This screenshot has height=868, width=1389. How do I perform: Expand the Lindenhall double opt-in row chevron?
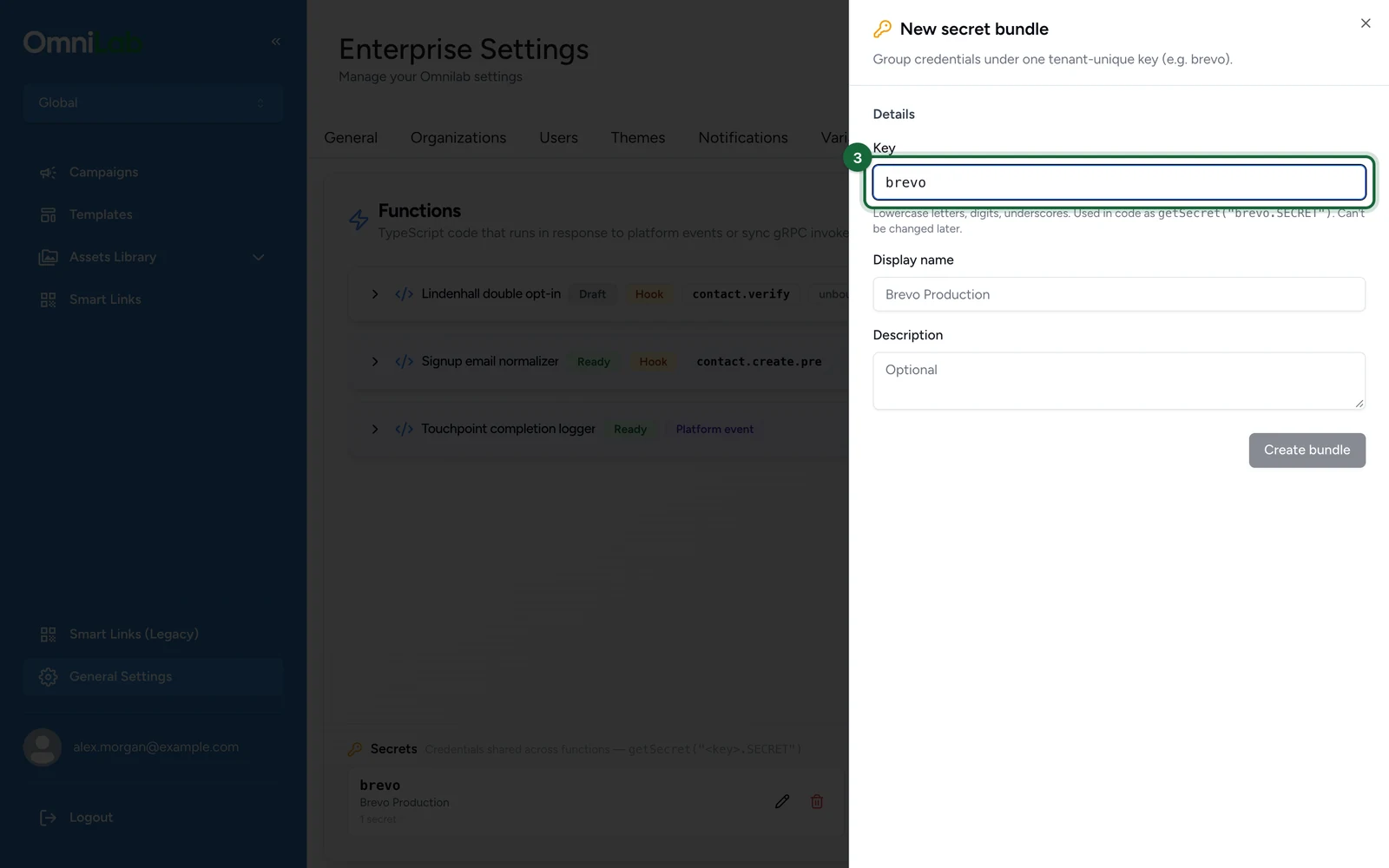375,294
